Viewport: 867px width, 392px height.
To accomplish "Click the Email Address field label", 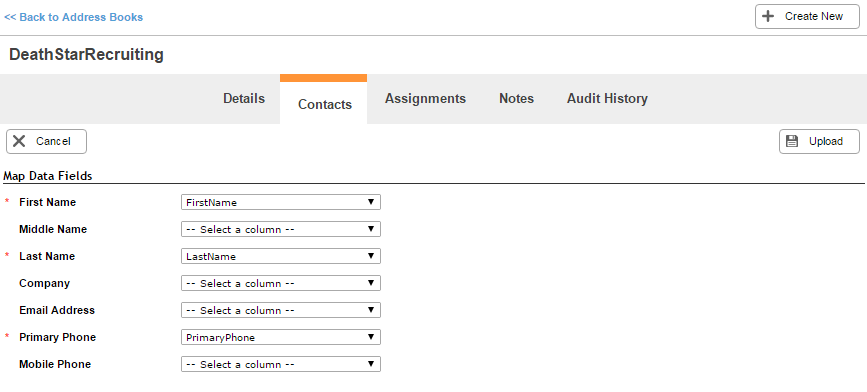I will 57,310.
